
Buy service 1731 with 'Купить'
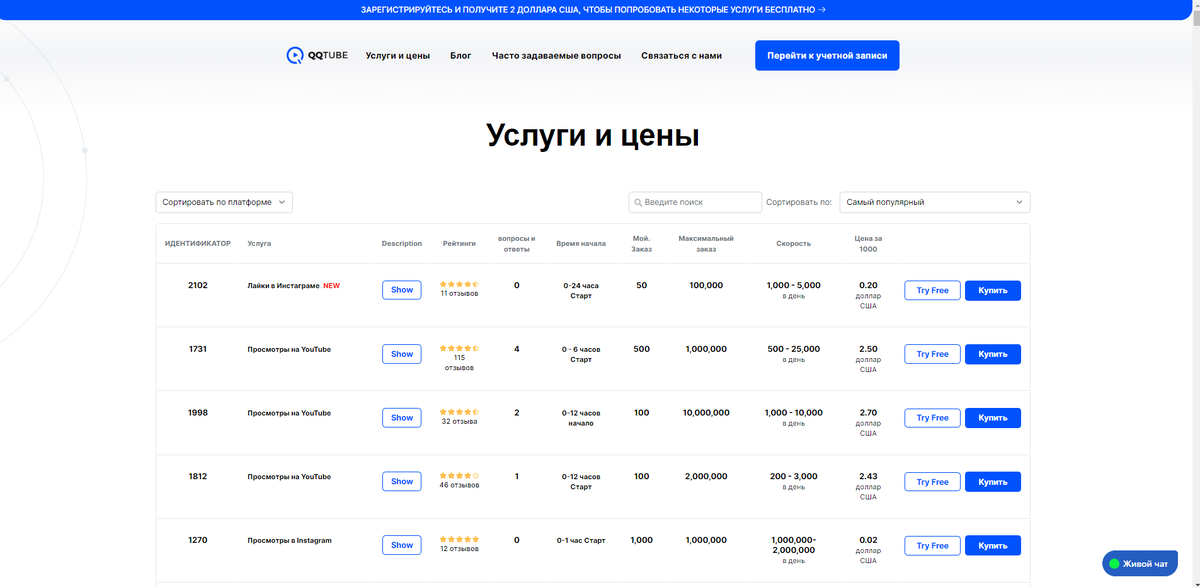[x=993, y=354]
